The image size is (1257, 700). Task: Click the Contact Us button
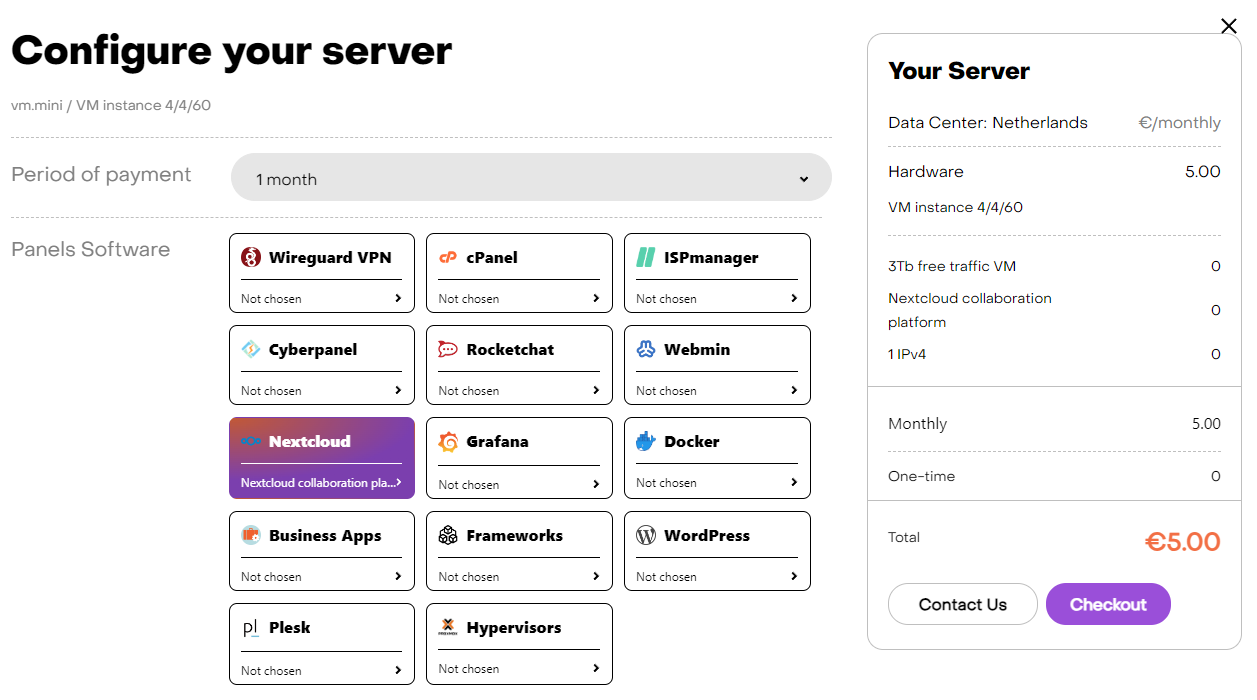pyautogui.click(x=962, y=604)
